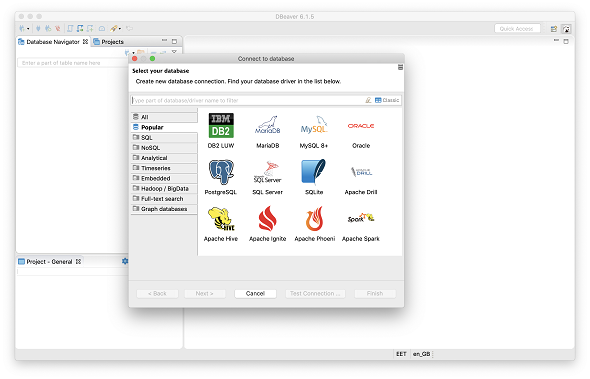Screen dimensions: 590x379
Task: Choose the Apache Hive driver
Action: coord(221,224)
